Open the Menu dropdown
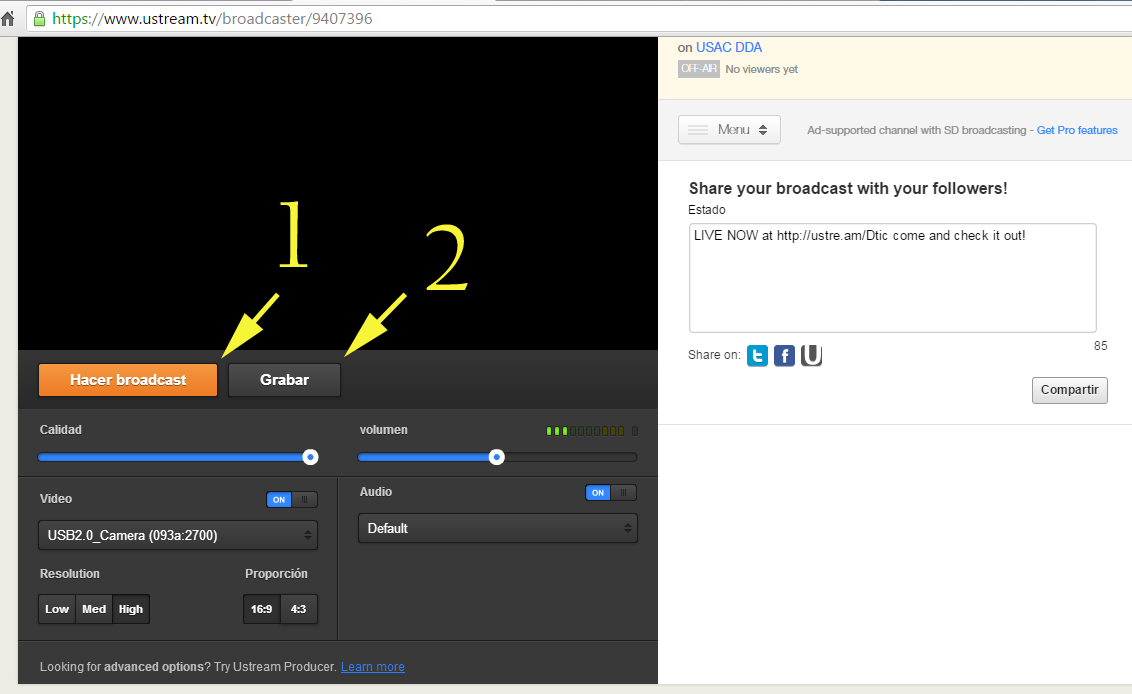This screenshot has height=694, width=1132. coord(729,129)
